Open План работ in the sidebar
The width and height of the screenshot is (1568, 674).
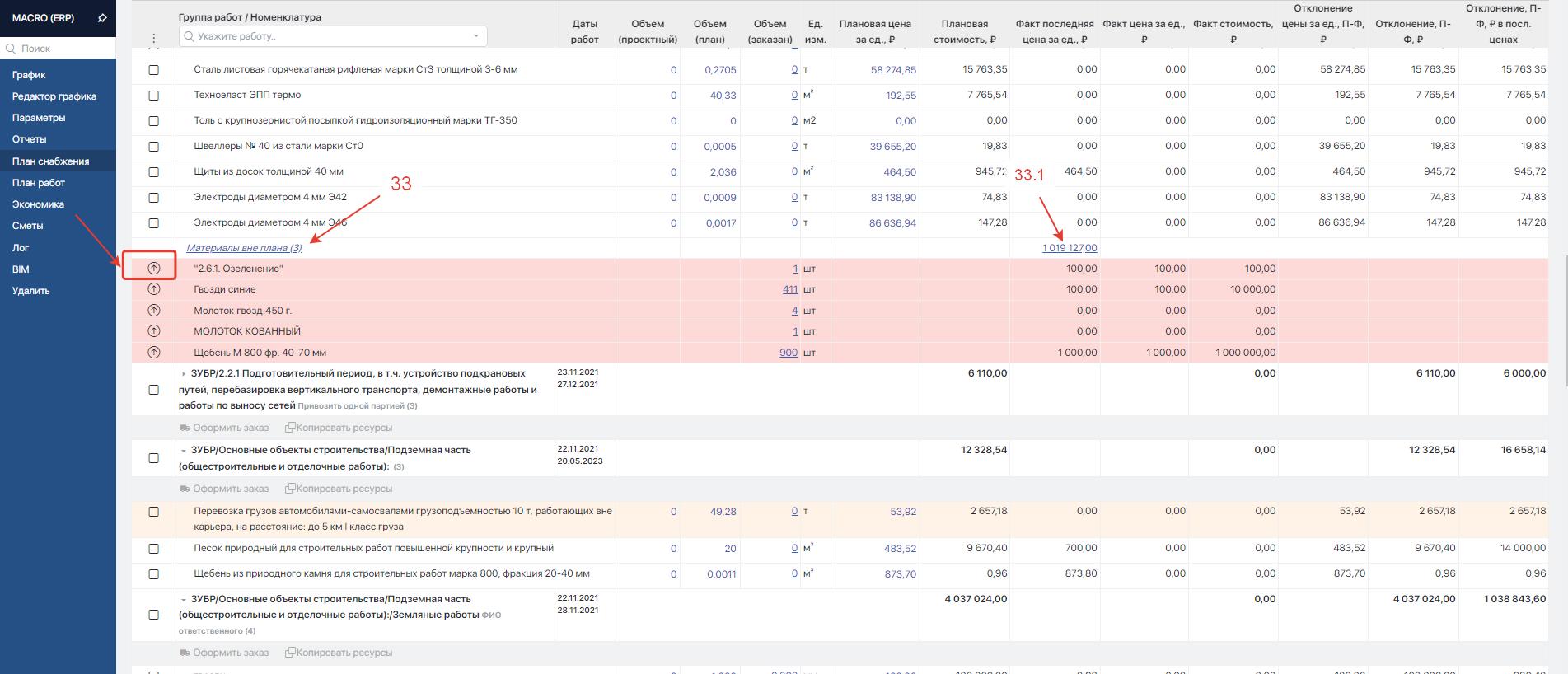39,183
